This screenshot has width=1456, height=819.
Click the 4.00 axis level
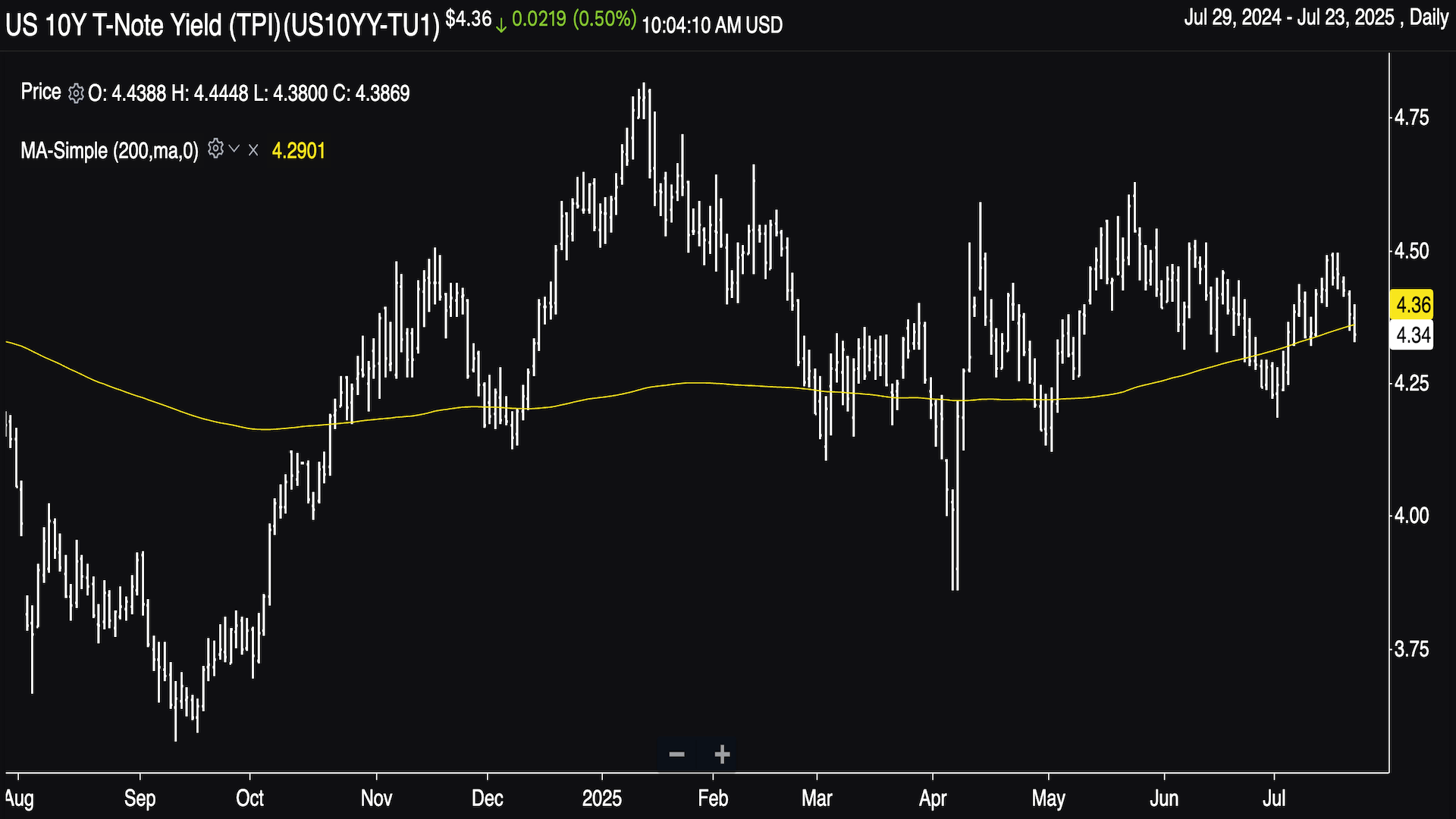[1412, 516]
